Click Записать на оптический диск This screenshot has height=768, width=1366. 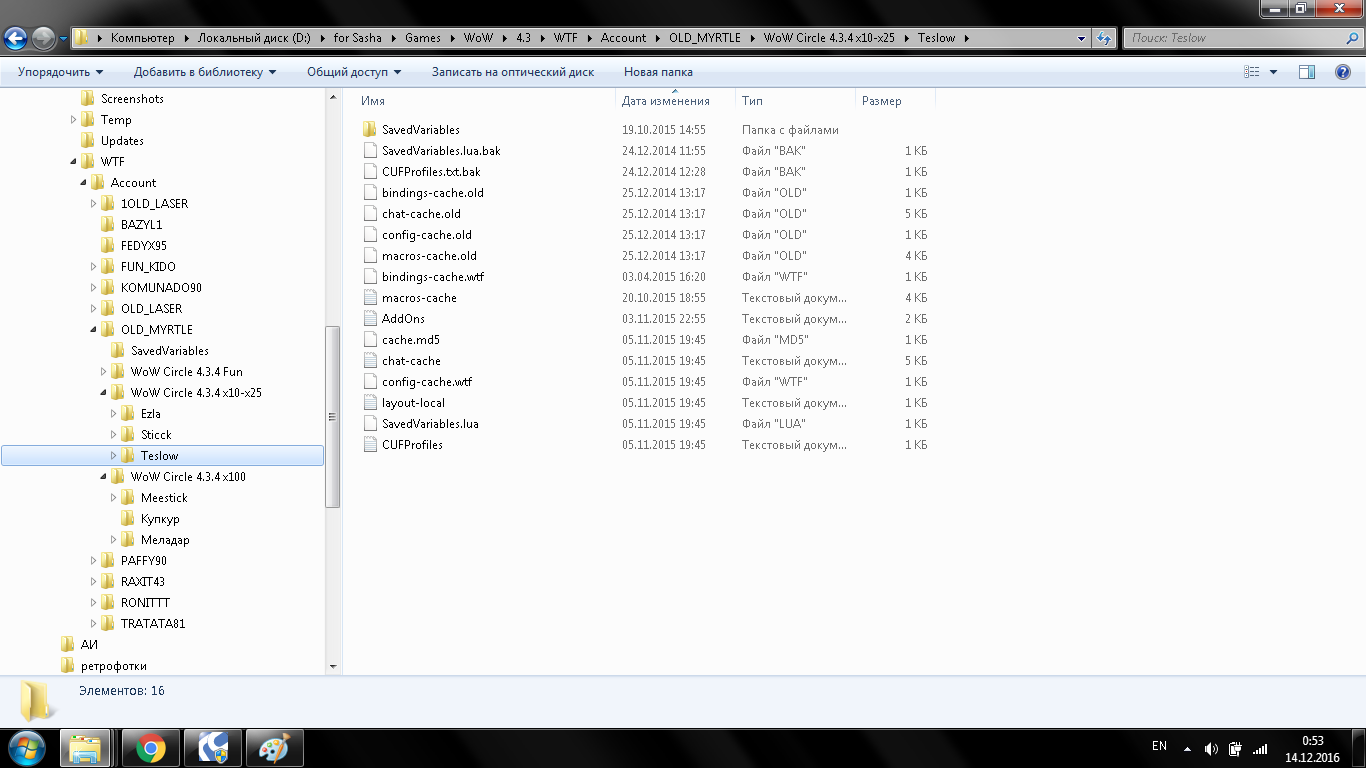click(x=512, y=72)
